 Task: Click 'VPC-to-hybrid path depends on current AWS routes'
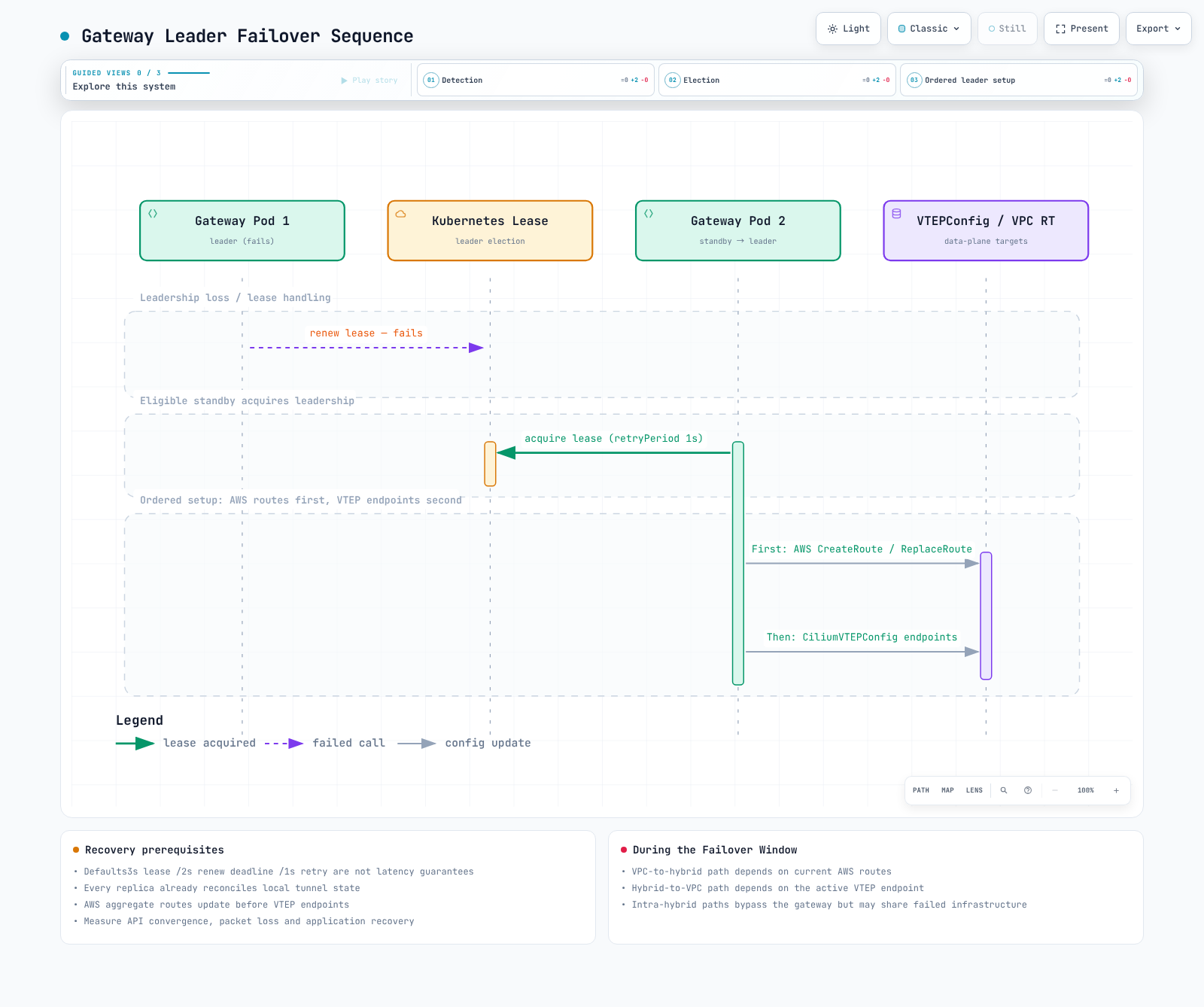762,872
